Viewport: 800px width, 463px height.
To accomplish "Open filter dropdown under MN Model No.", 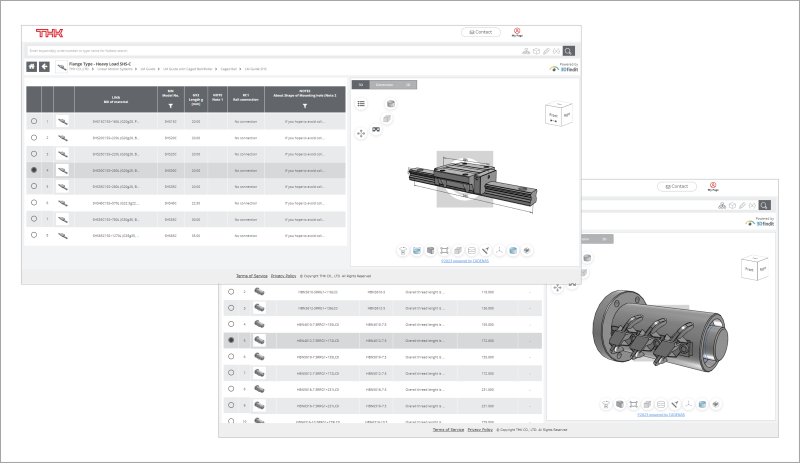I will pyautogui.click(x=169, y=104).
